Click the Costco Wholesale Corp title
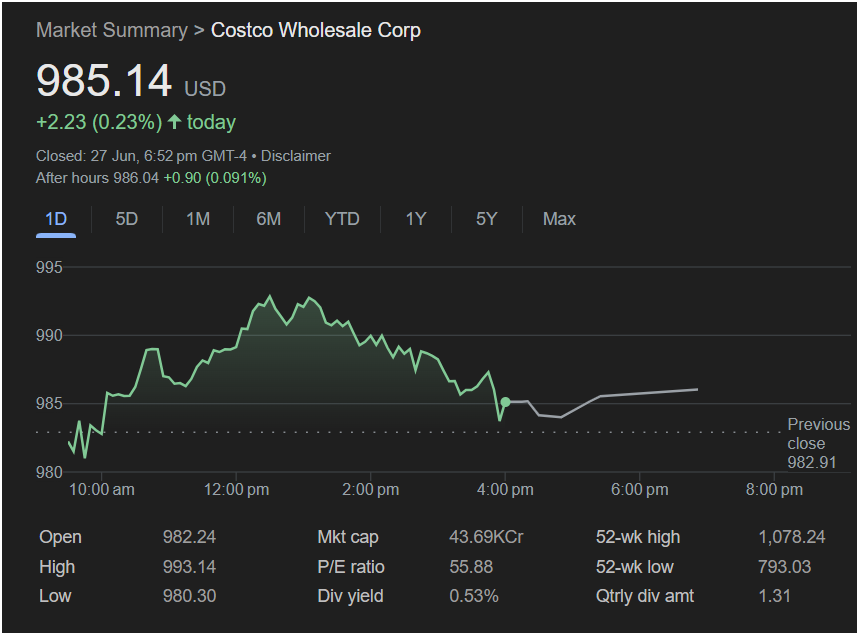Image resolution: width=859 pixels, height=635 pixels. click(x=316, y=30)
